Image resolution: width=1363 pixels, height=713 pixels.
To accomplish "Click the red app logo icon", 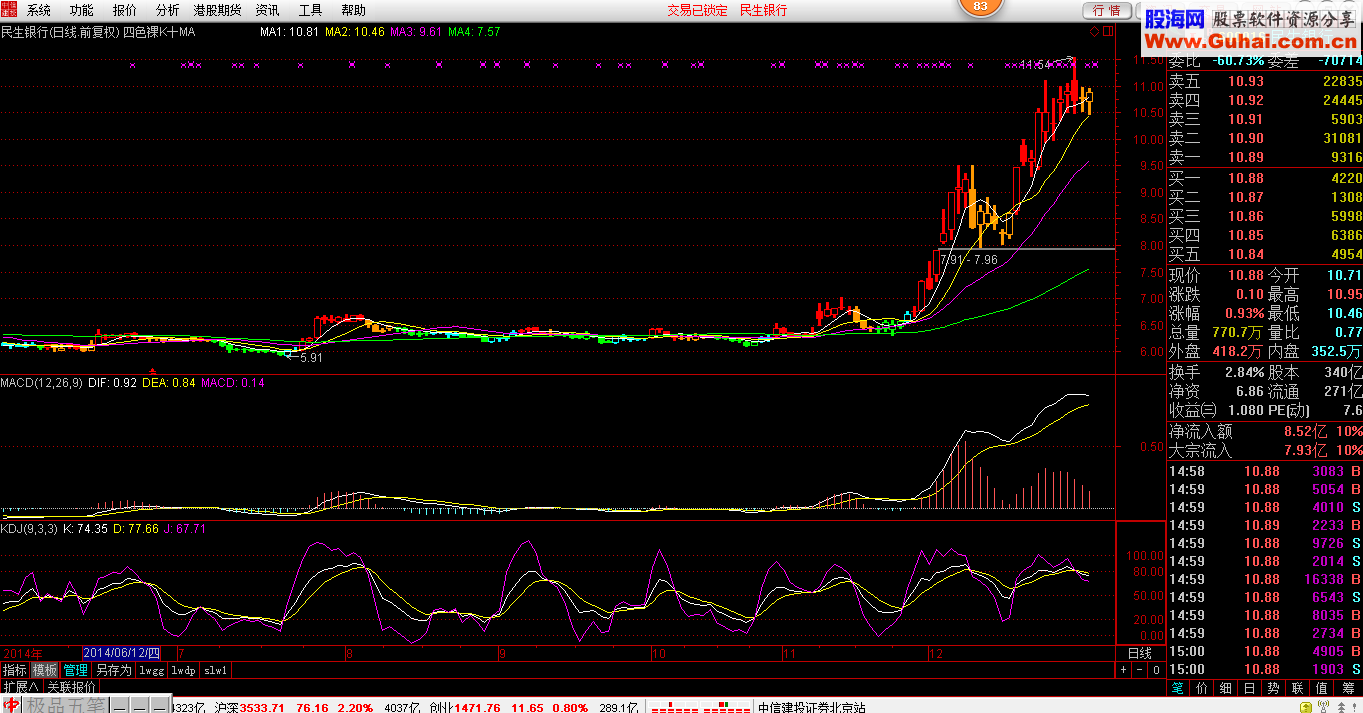I will coord(9,10).
